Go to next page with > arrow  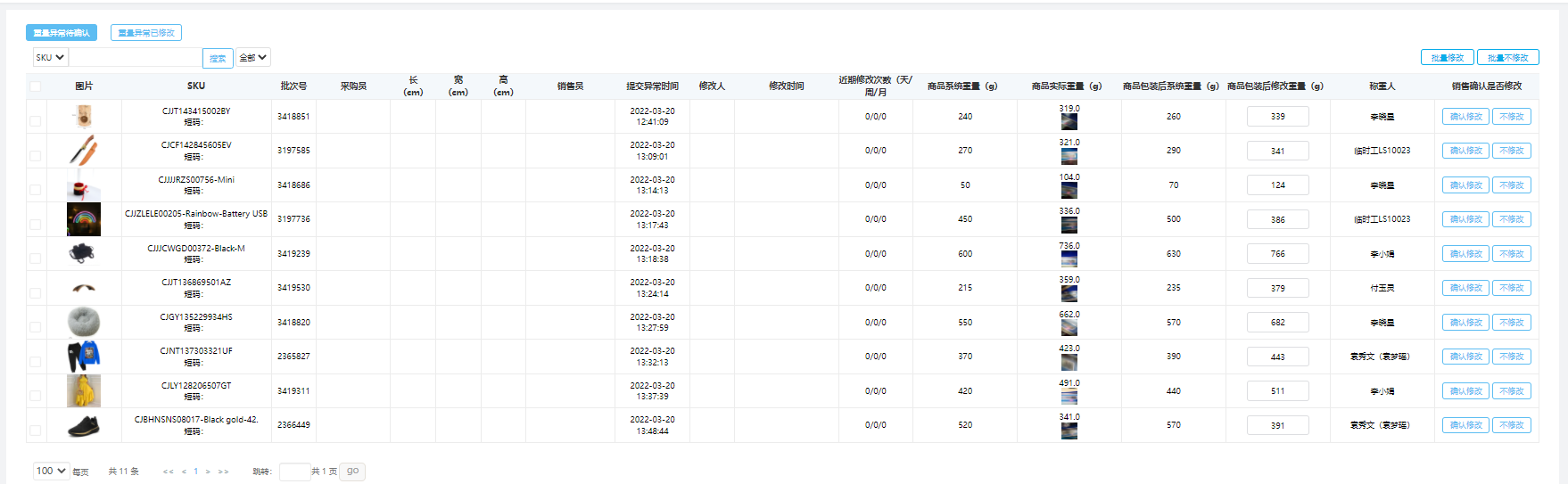coord(208,472)
